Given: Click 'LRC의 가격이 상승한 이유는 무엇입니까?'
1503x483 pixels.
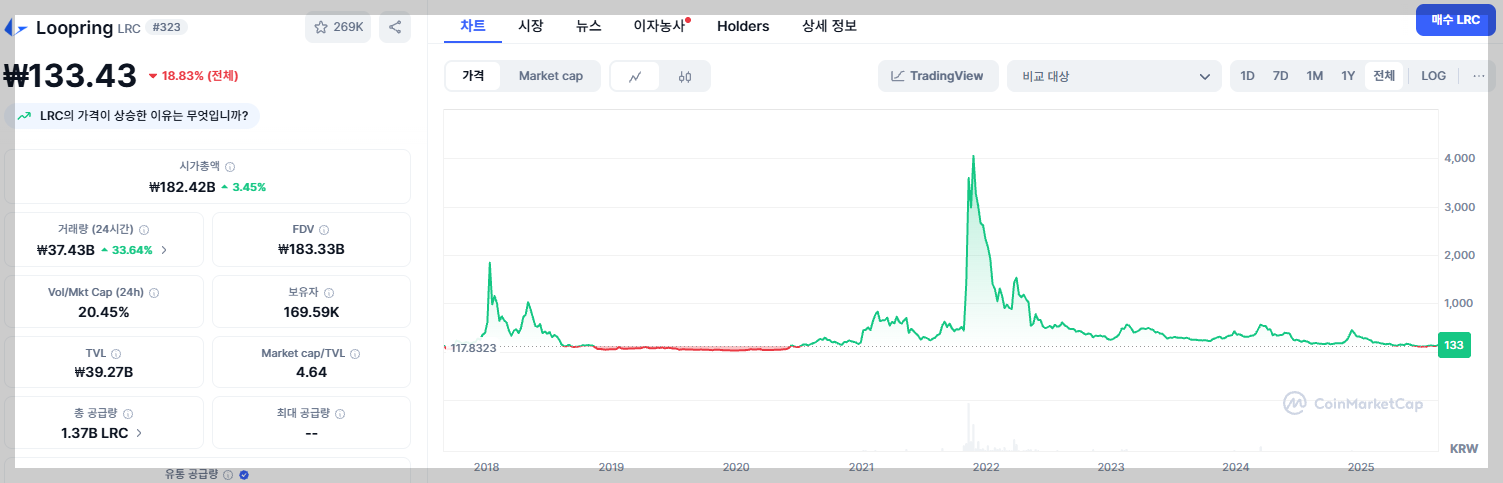Looking at the screenshot, I should (132, 116).
